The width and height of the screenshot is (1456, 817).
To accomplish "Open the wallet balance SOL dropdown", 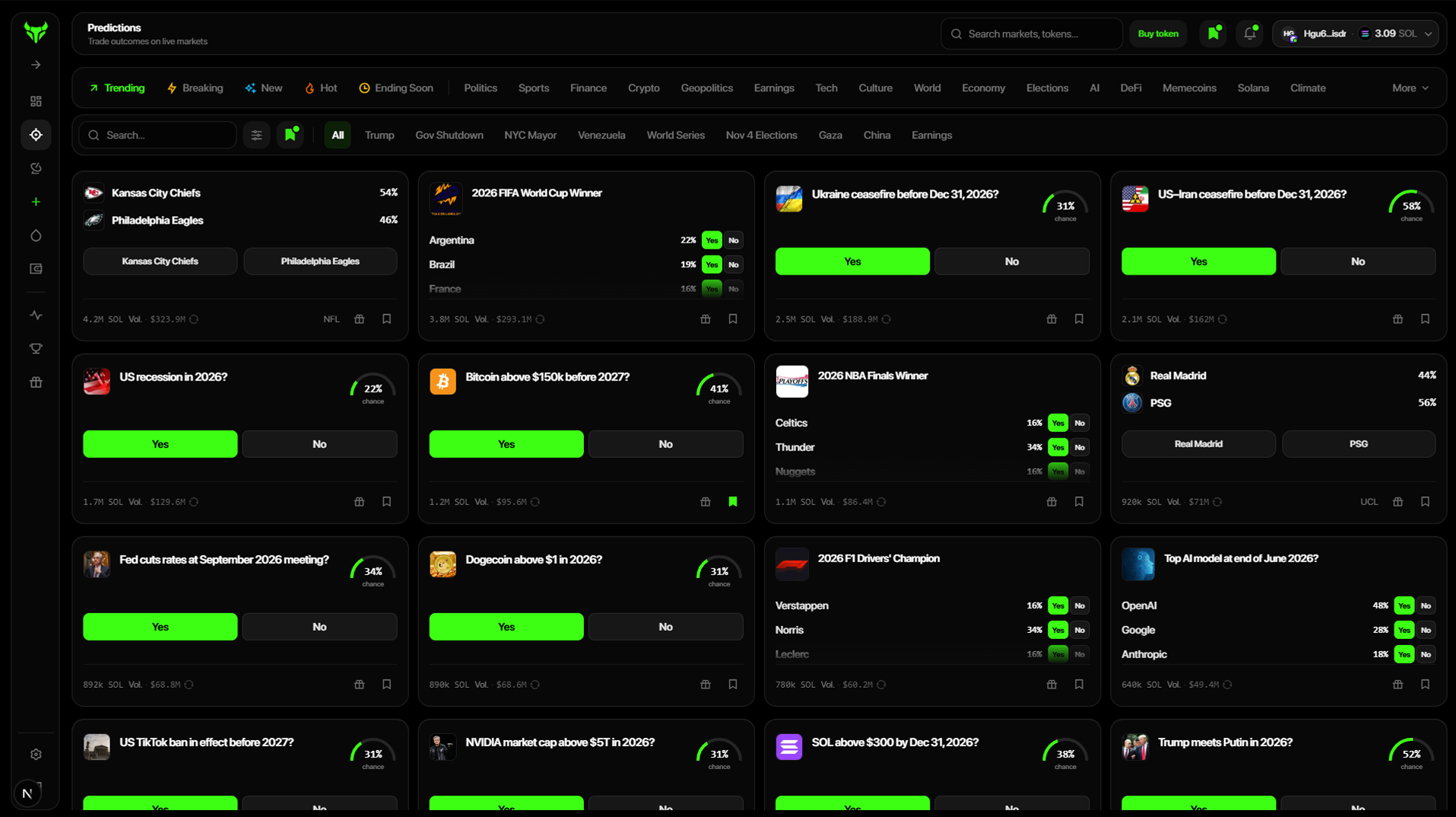I will click(x=1356, y=33).
